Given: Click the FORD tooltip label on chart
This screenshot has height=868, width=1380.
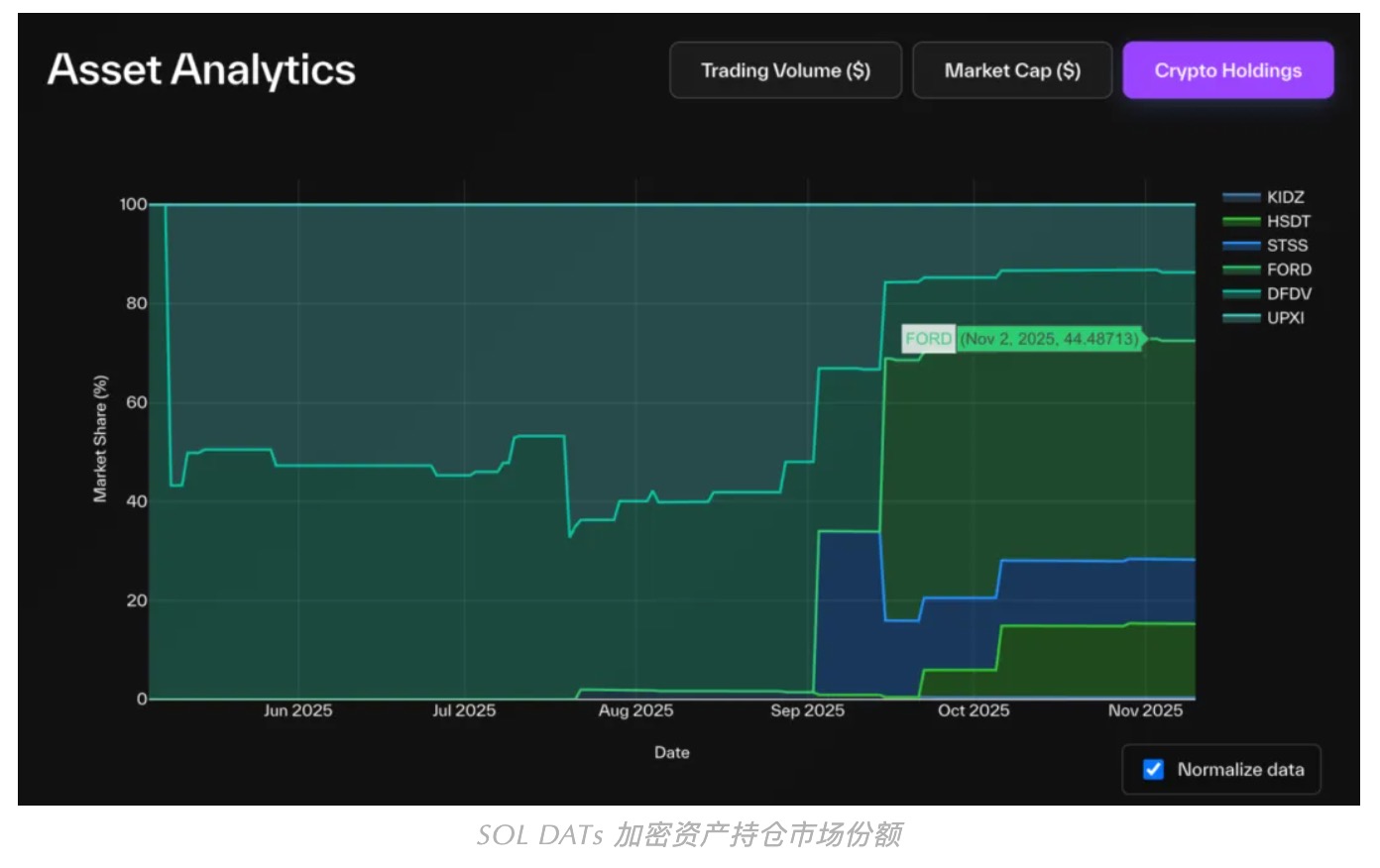Looking at the screenshot, I should [x=929, y=338].
